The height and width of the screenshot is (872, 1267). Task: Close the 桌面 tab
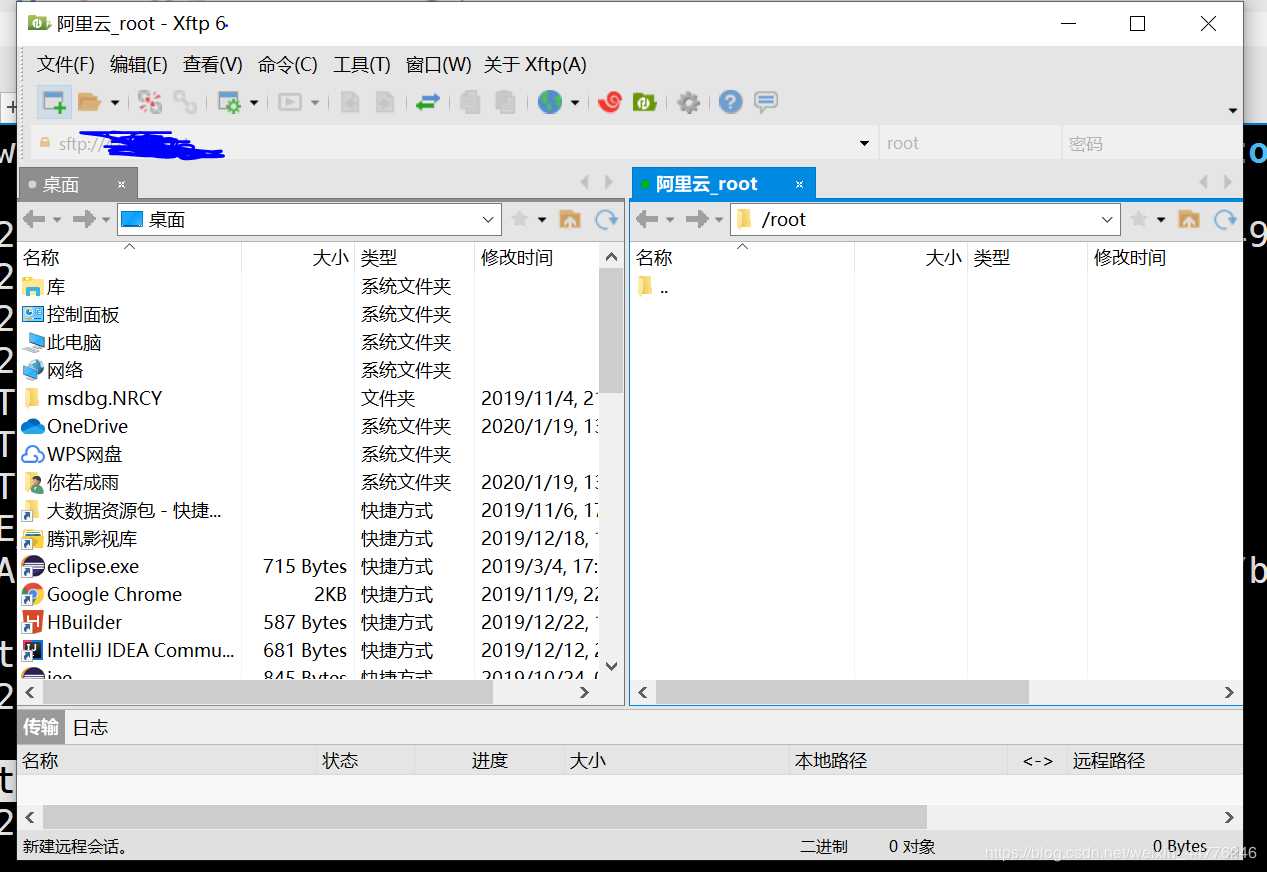(x=121, y=184)
